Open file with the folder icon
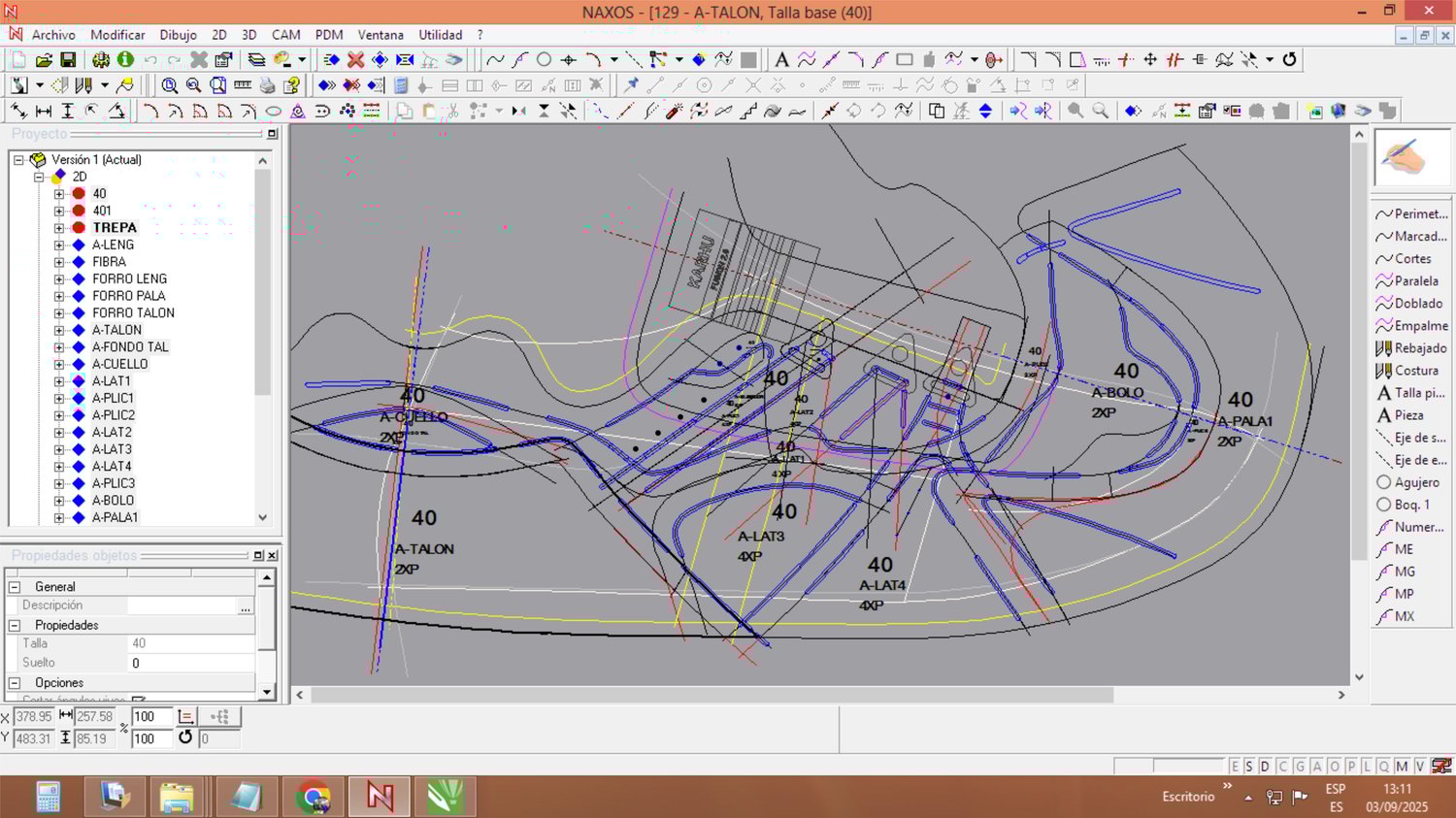The height and width of the screenshot is (818, 1456). pyautogui.click(x=44, y=60)
